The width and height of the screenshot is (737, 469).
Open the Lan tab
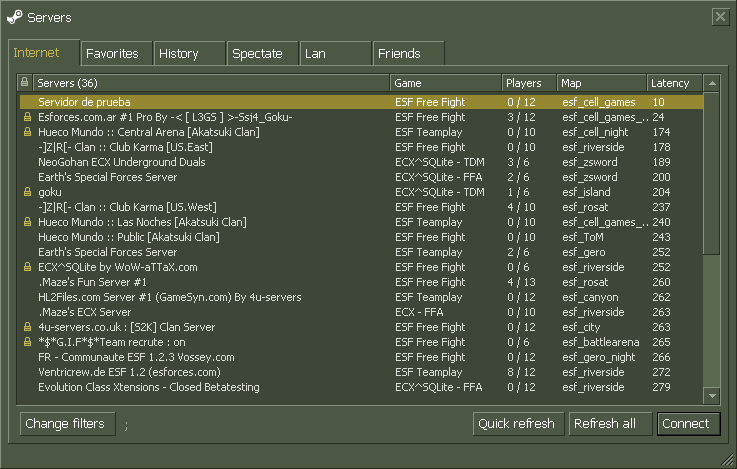click(335, 54)
